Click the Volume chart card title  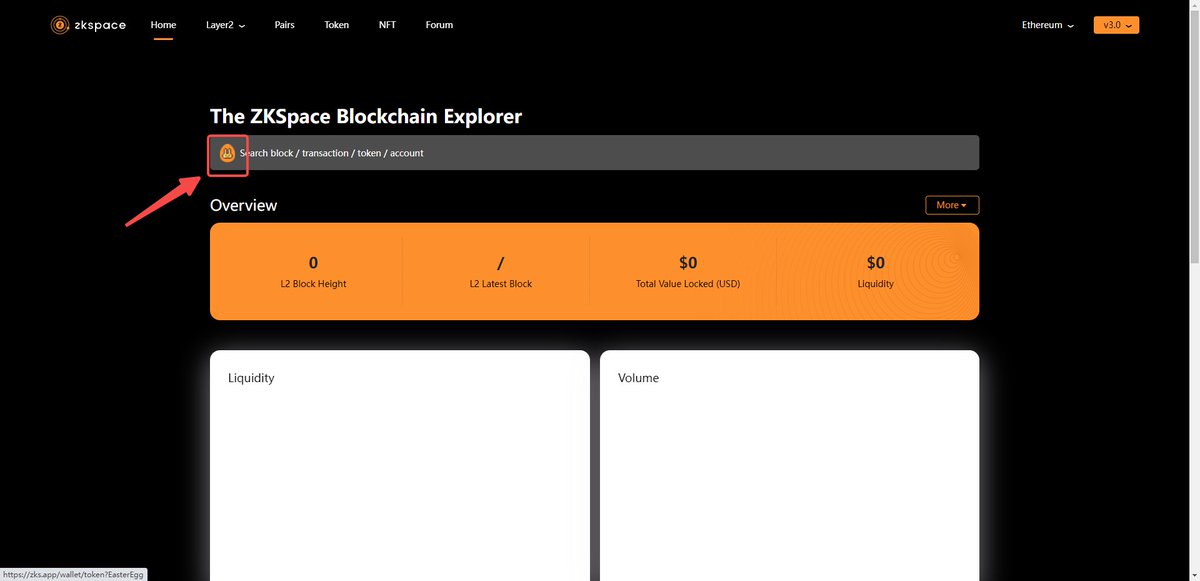pyautogui.click(x=638, y=378)
